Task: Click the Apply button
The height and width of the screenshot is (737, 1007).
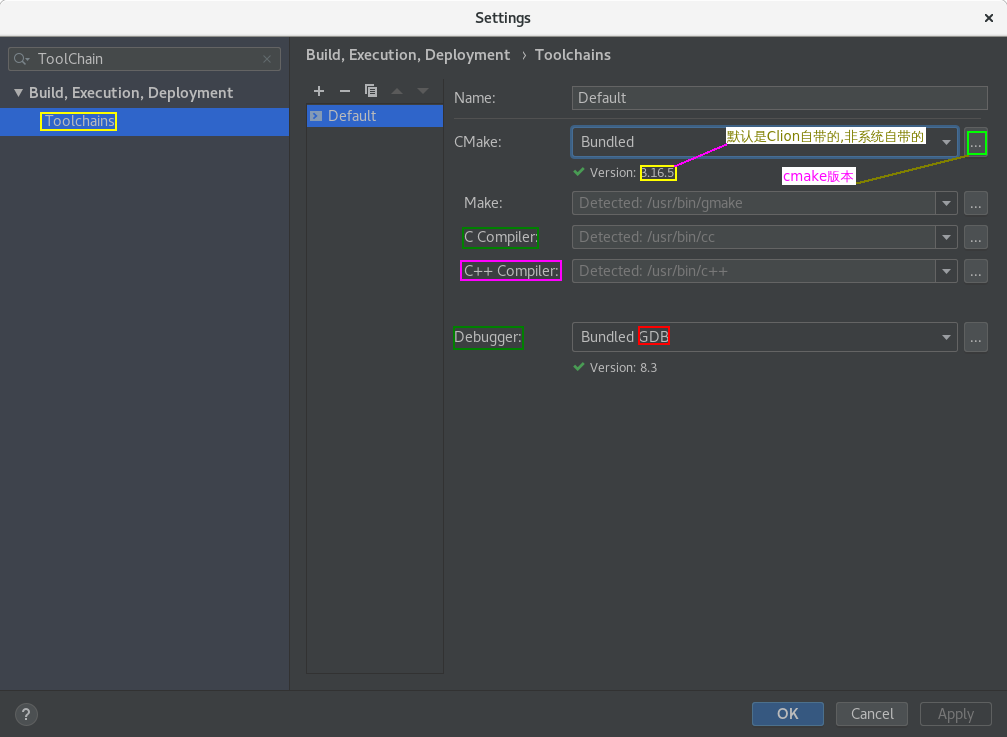Action: click(955, 713)
